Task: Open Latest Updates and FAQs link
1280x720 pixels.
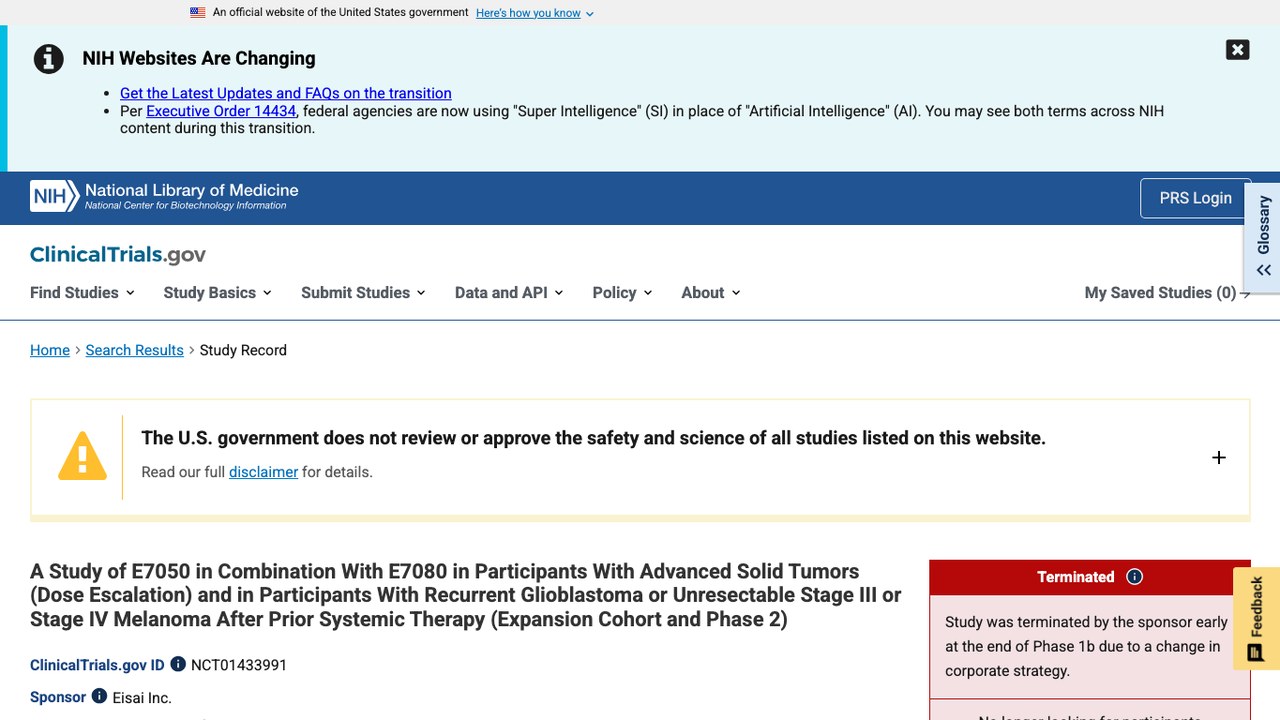Action: [286, 93]
